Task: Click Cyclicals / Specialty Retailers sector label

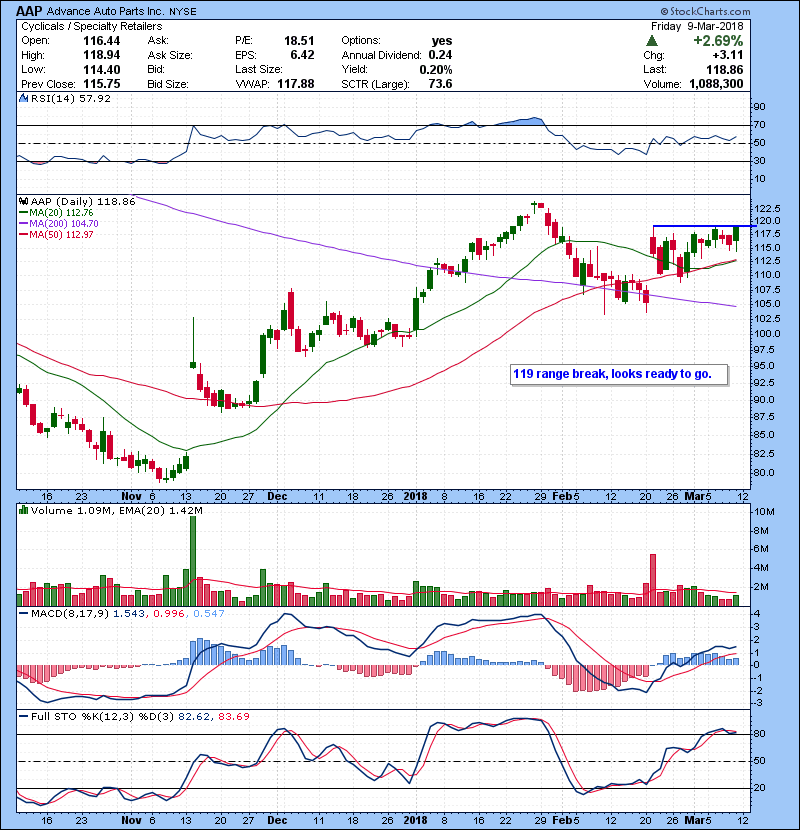Action: [x=92, y=26]
